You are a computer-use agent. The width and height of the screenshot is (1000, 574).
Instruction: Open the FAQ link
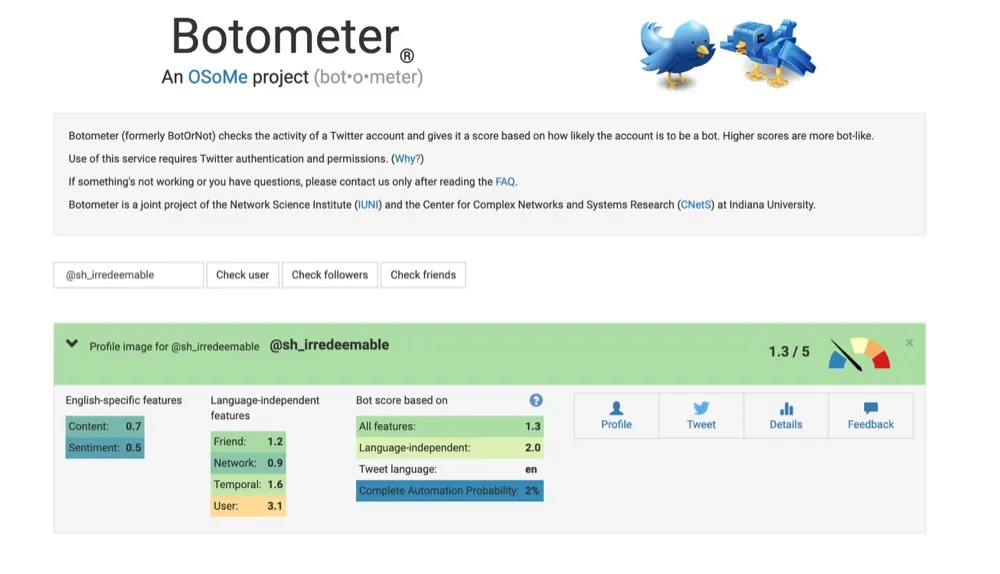[x=505, y=182]
